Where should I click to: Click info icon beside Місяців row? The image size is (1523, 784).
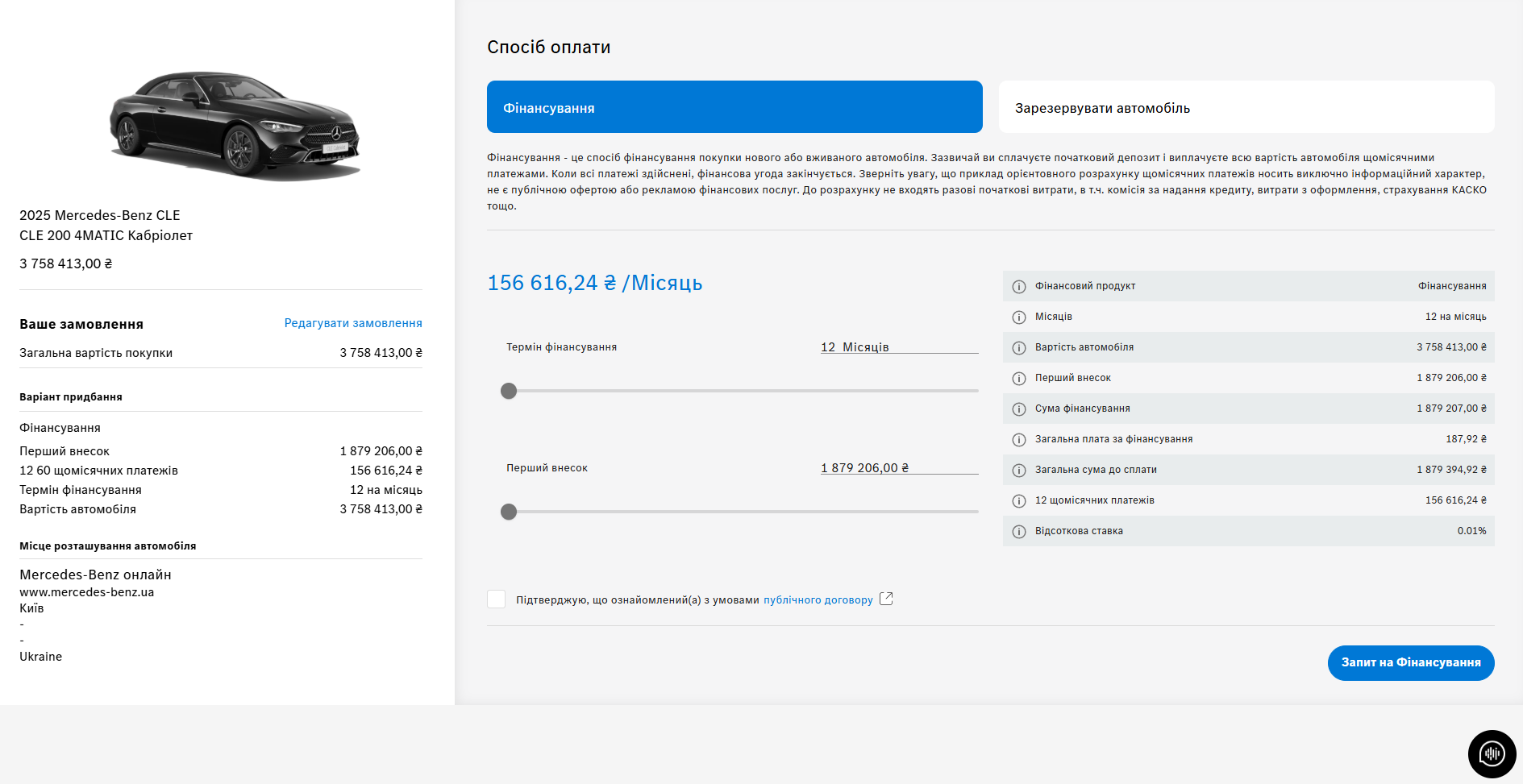[1019, 317]
